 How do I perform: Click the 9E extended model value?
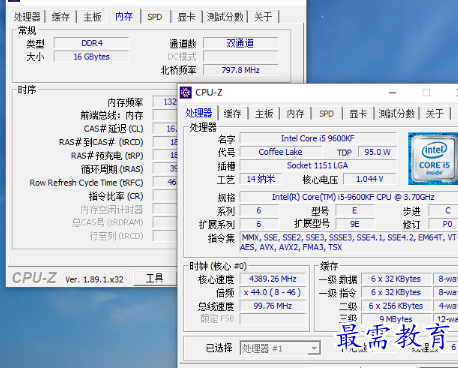355,224
